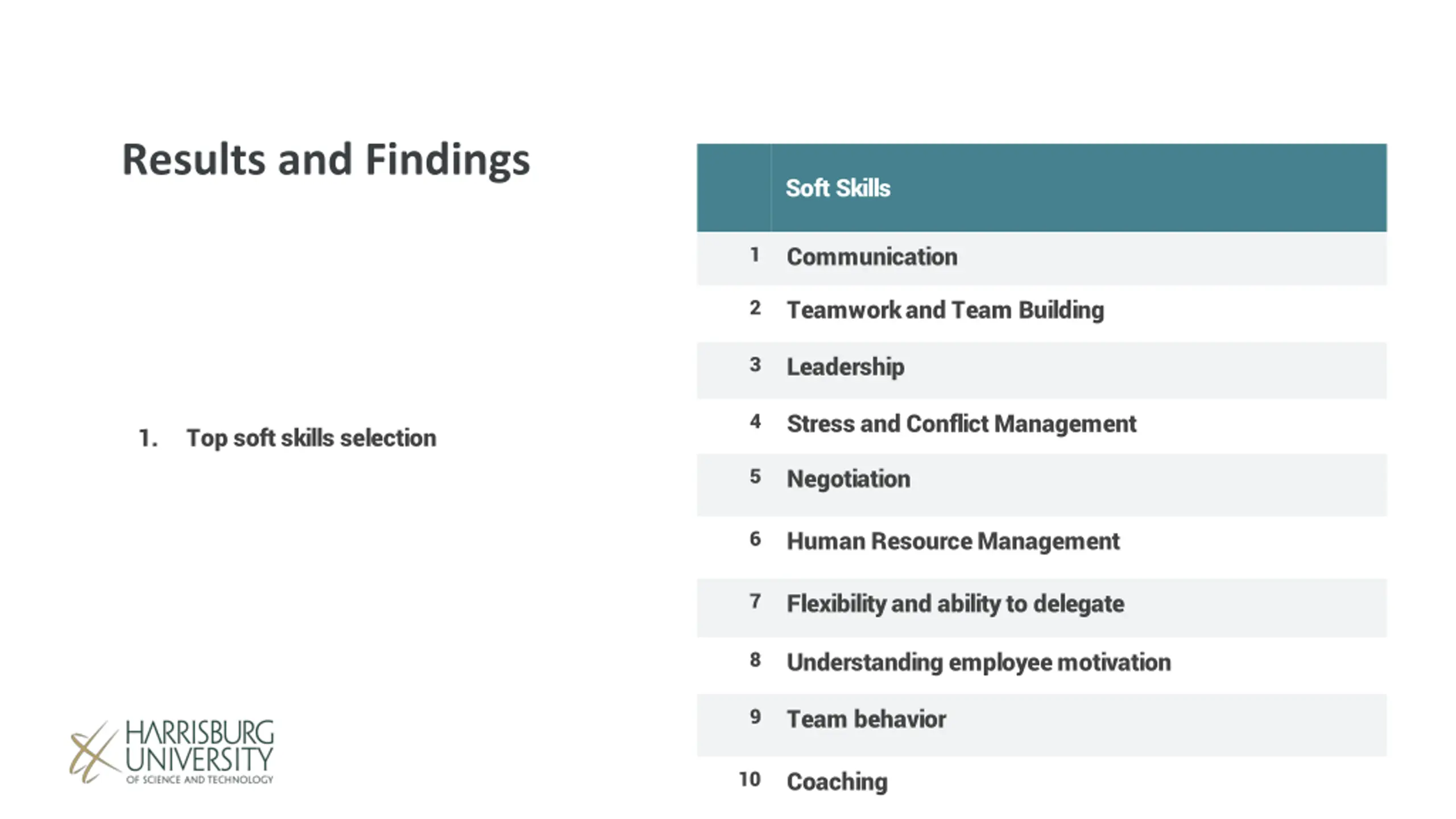Click the Teamwork and Team Building entry

(x=945, y=311)
